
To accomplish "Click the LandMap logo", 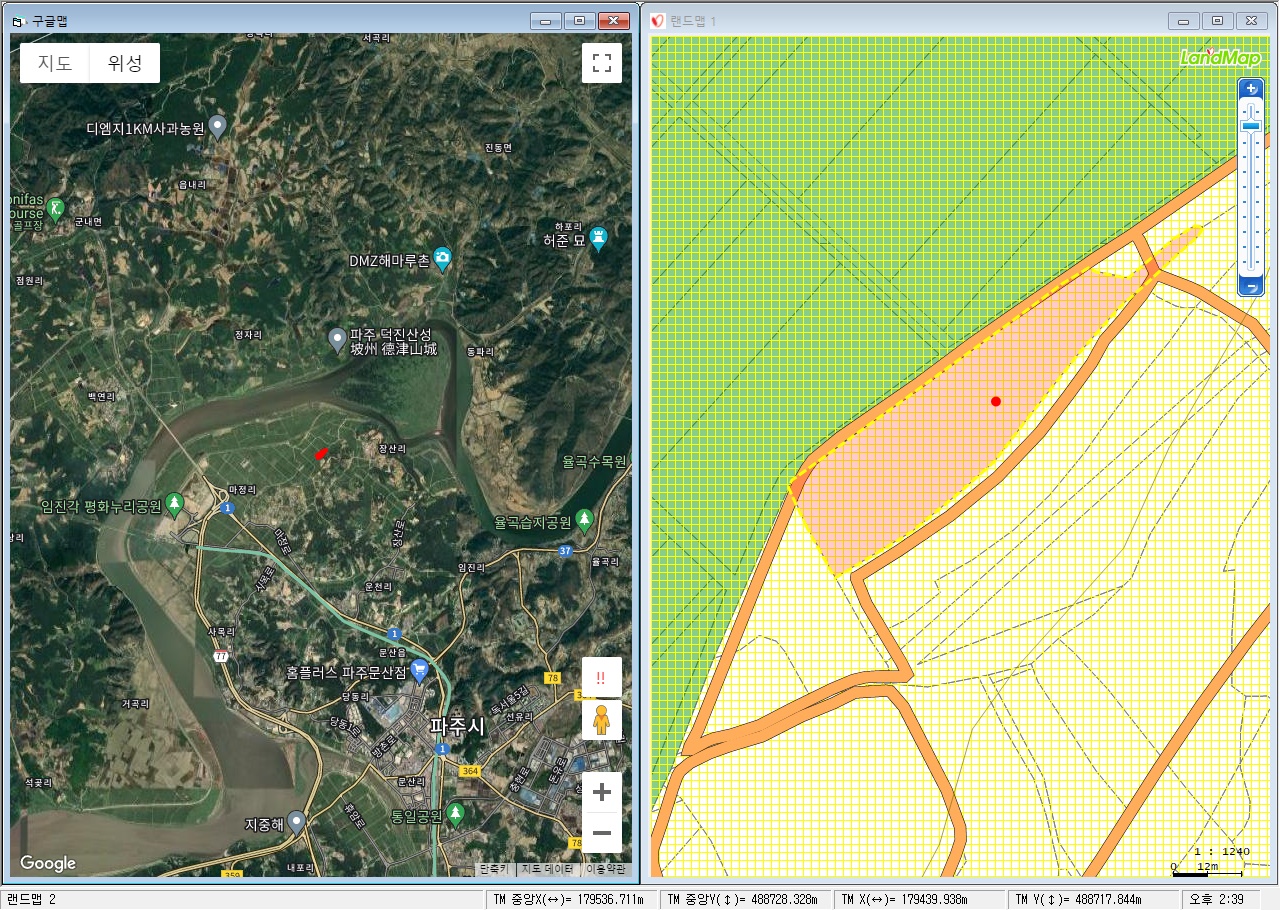I will click(x=1220, y=58).
